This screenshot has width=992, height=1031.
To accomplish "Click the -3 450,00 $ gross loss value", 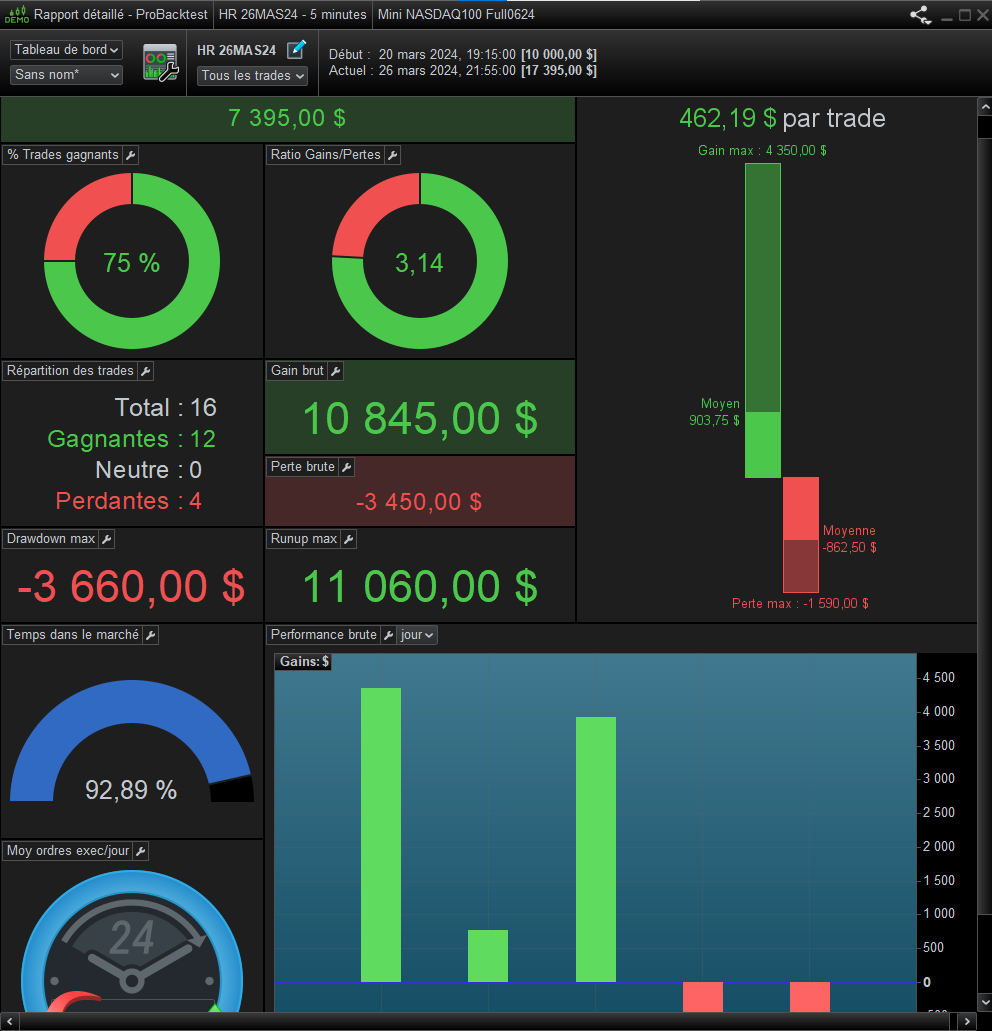I will click(x=419, y=502).
